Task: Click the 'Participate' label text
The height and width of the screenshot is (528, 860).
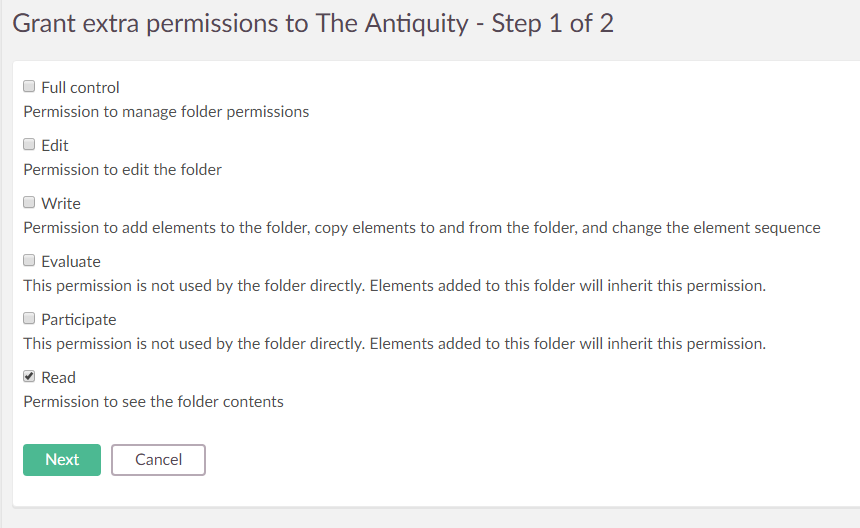Action: 79,320
